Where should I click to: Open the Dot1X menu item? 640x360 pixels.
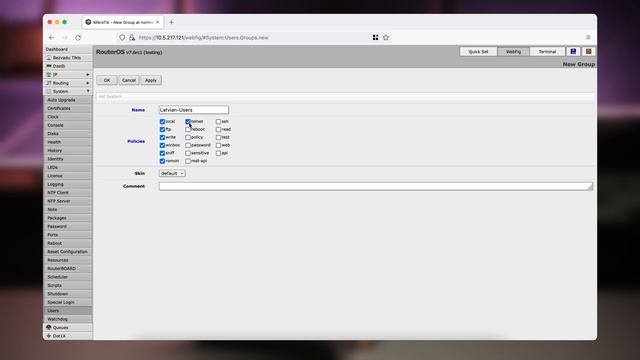coord(68,336)
